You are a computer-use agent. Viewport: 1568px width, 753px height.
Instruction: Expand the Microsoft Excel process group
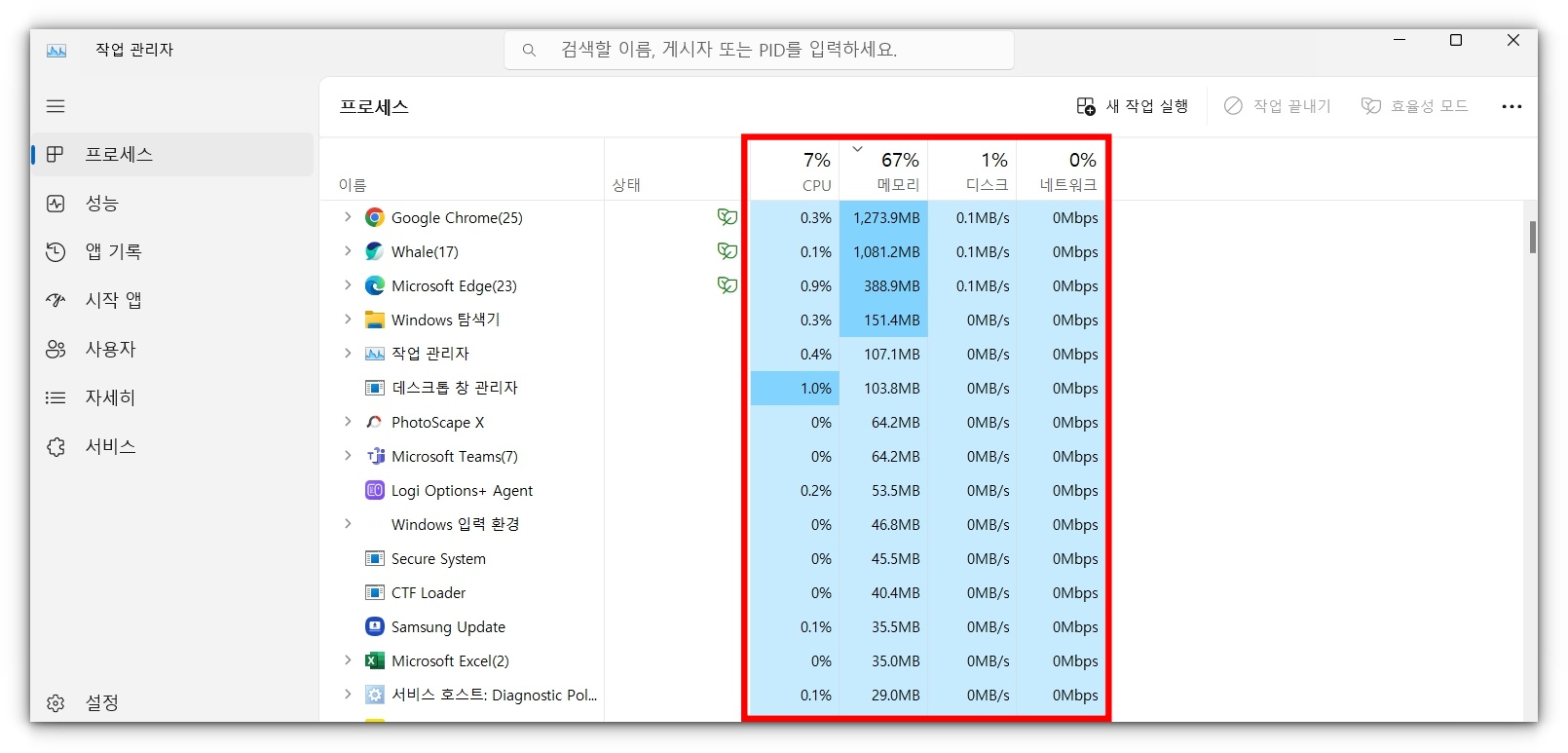[x=348, y=660]
